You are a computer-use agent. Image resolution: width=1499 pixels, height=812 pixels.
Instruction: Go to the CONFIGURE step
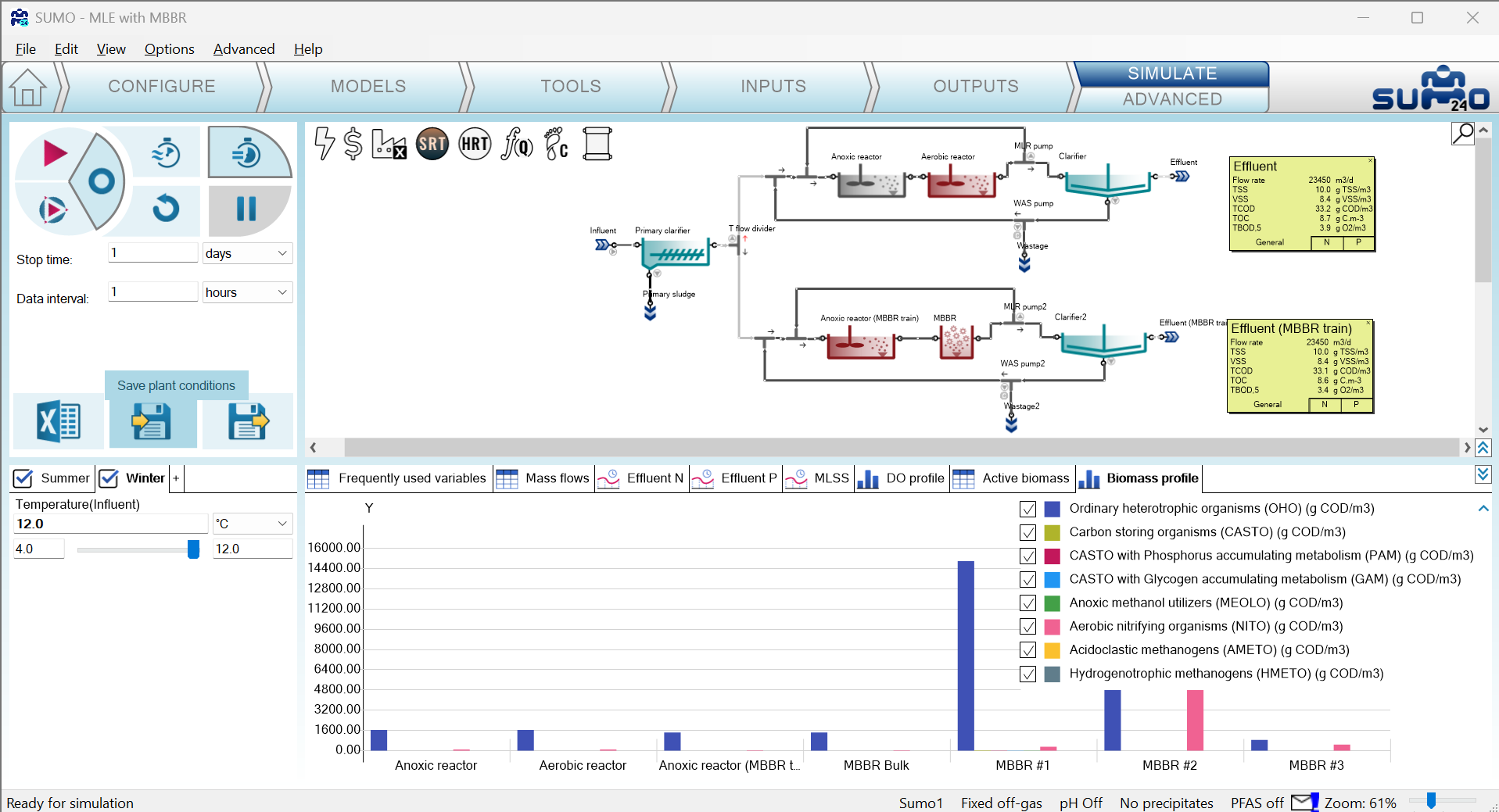pyautogui.click(x=162, y=86)
